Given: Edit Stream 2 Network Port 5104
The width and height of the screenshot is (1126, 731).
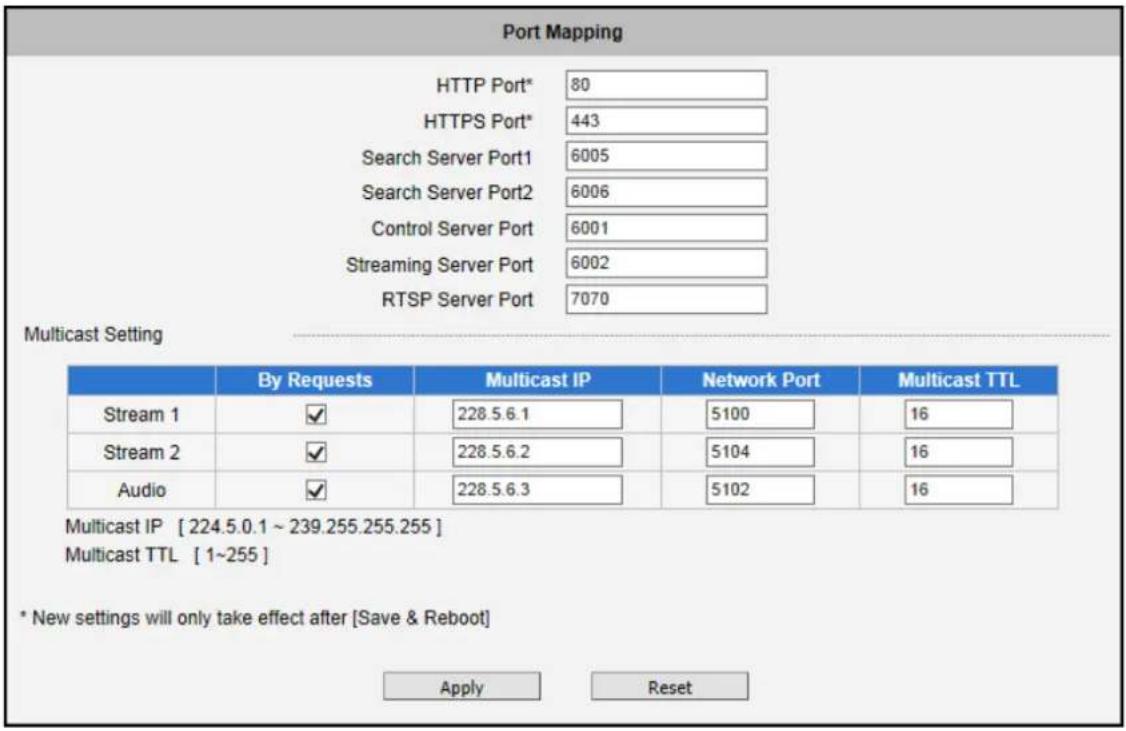Looking at the screenshot, I should (760, 452).
